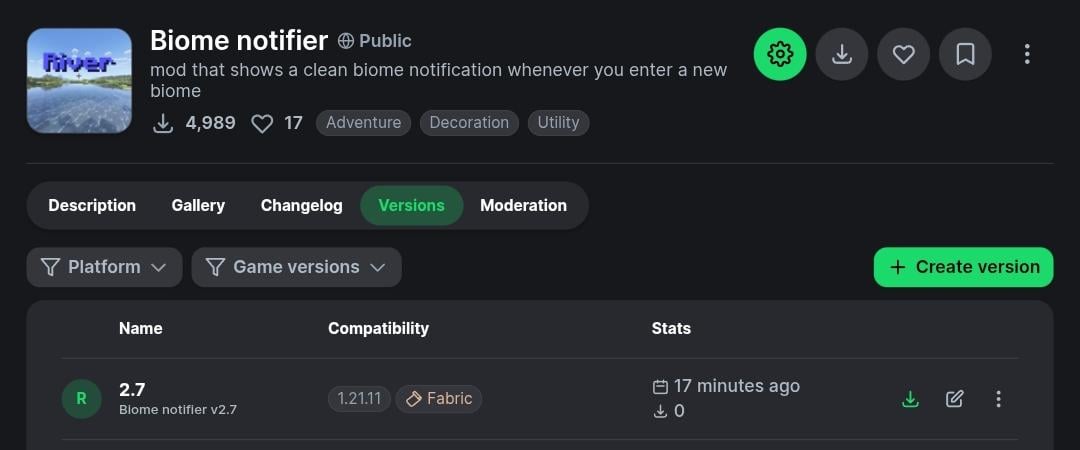Go to the Moderation tab
The width and height of the screenshot is (1080, 450).
(x=523, y=205)
